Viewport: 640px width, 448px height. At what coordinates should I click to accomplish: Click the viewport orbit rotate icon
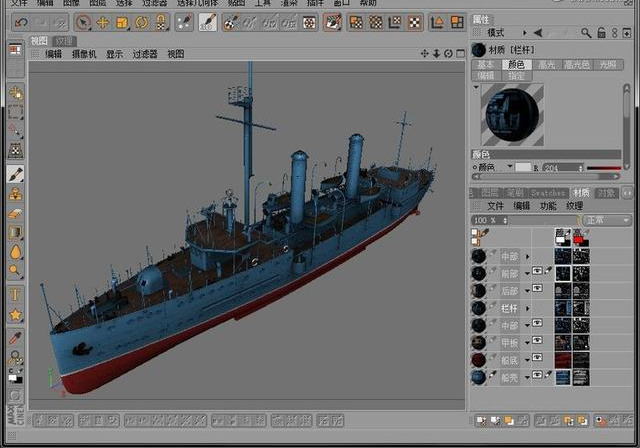pyautogui.click(x=448, y=53)
